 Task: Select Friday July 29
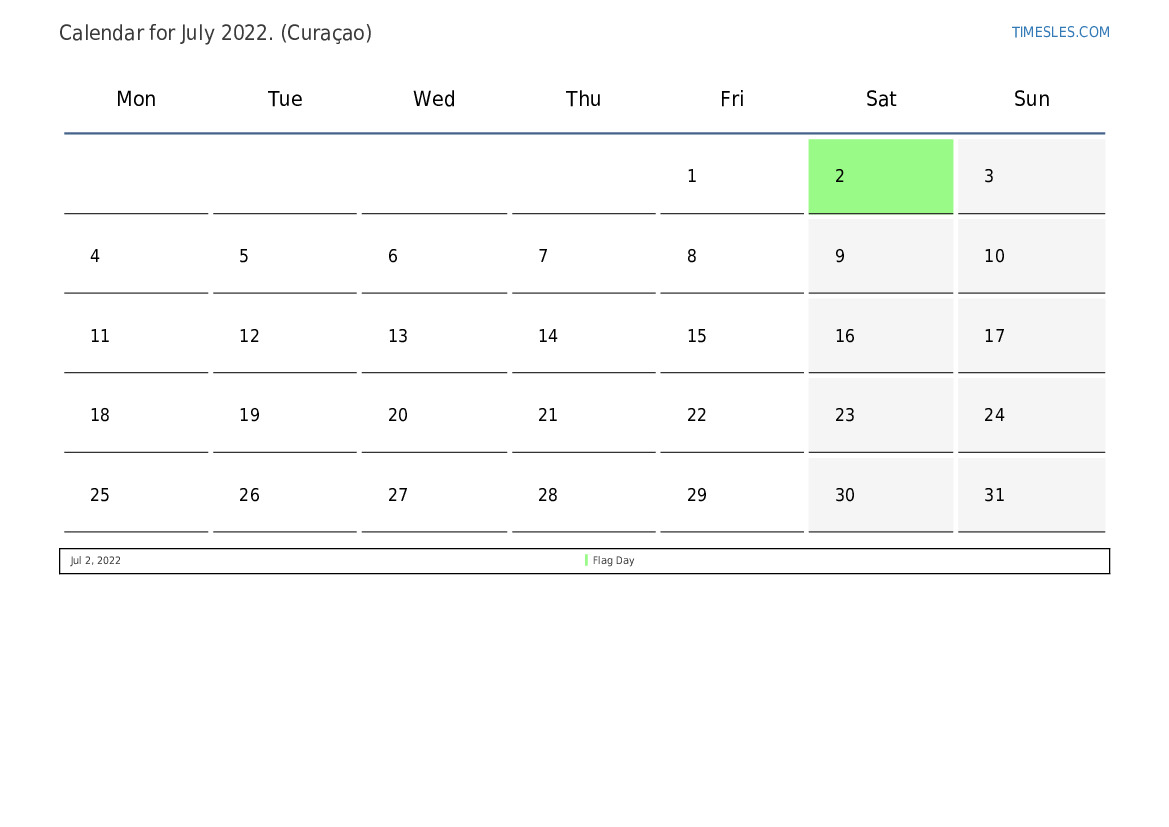[x=732, y=494]
